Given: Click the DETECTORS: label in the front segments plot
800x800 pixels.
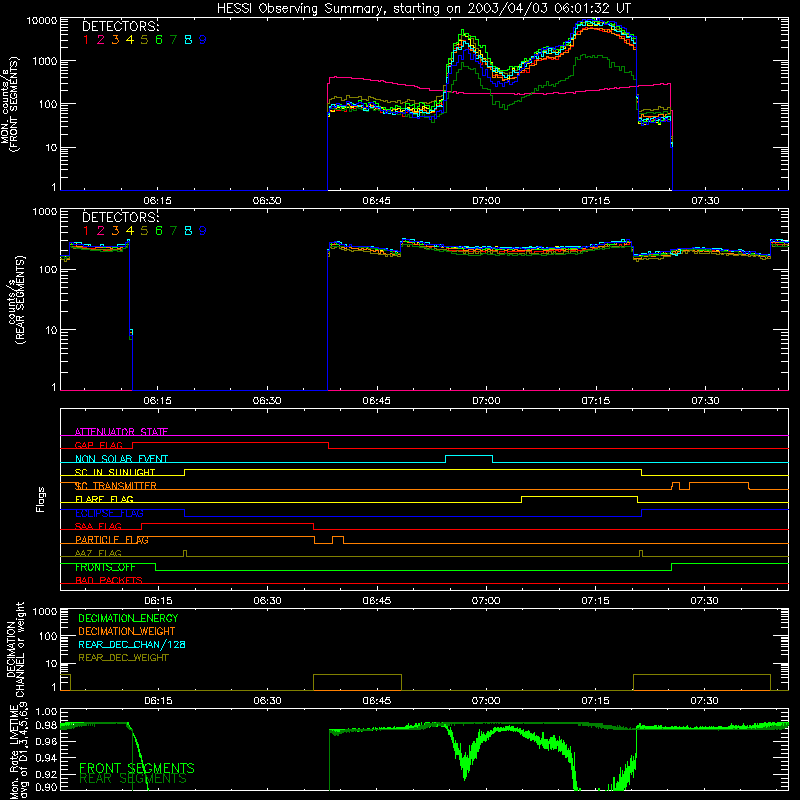Looking at the screenshot, I should pyautogui.click(x=120, y=27).
